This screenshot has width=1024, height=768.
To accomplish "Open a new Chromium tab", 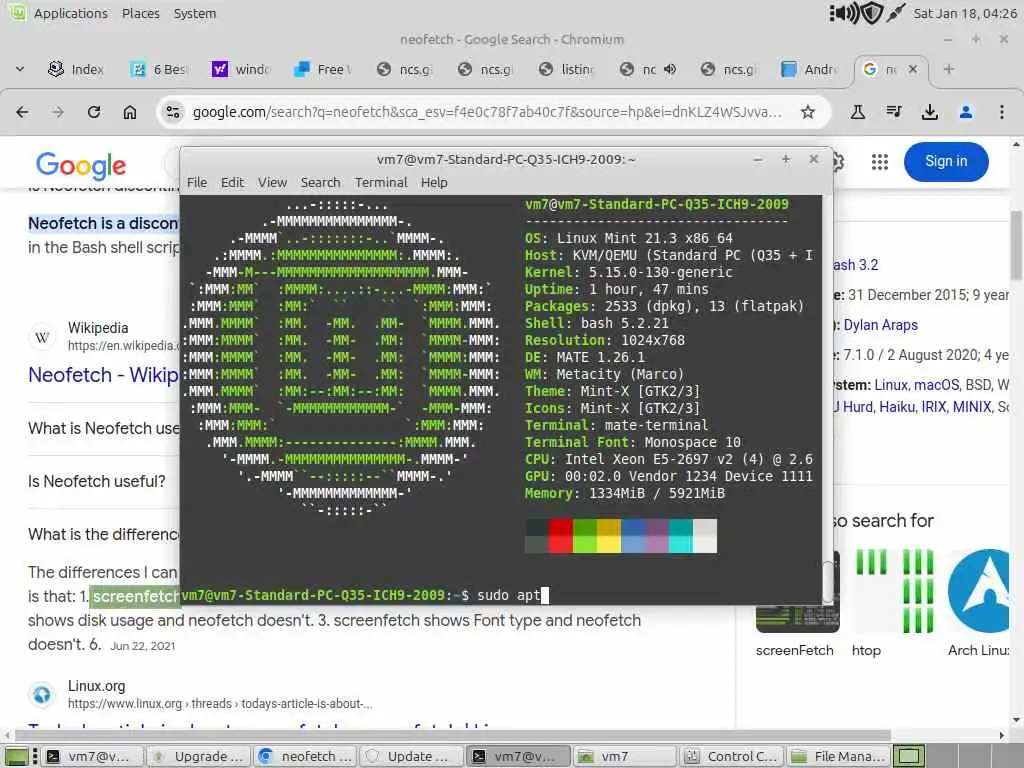I will pos(949,69).
